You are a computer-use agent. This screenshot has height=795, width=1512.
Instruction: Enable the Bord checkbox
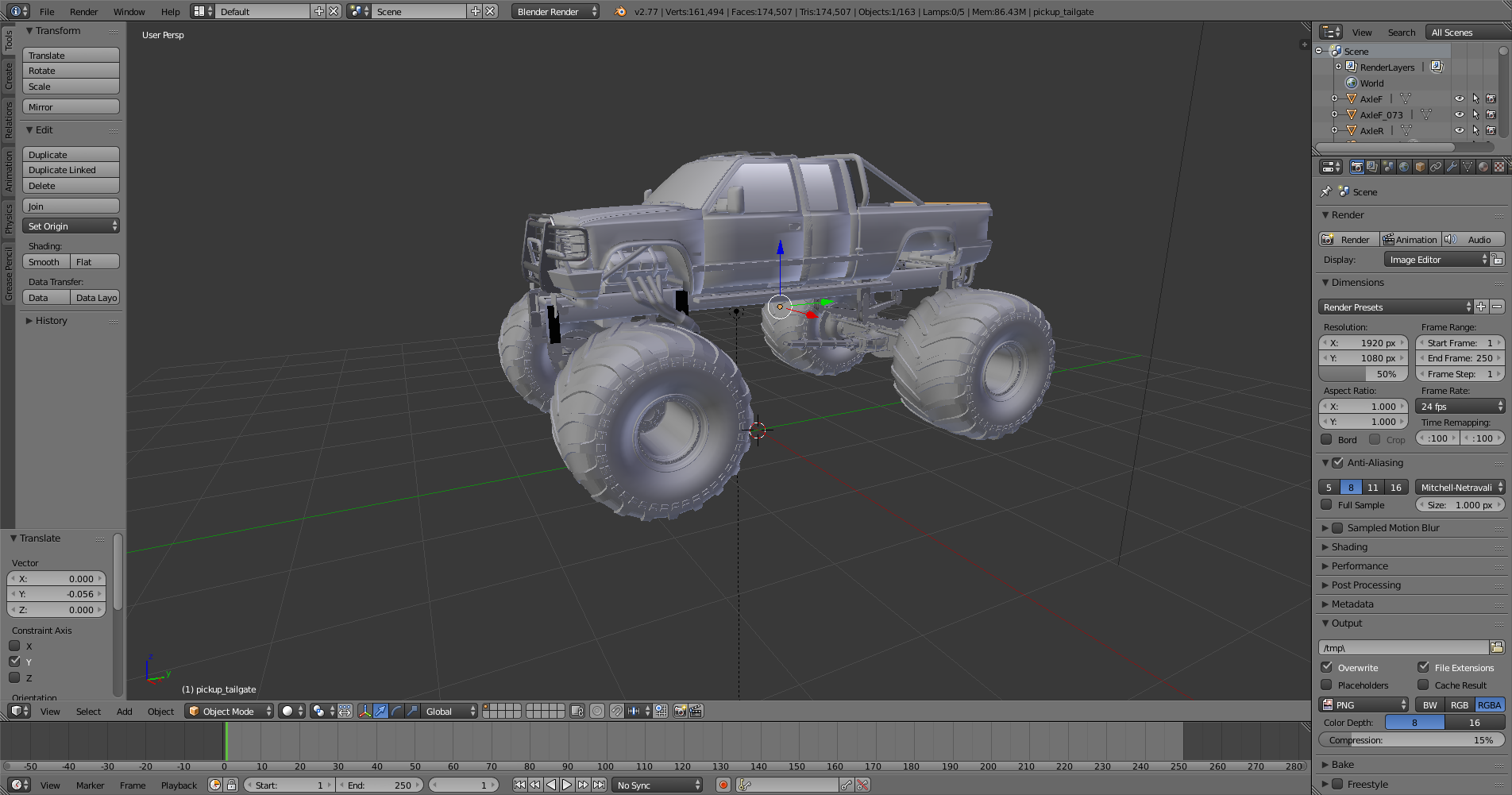click(1326, 439)
